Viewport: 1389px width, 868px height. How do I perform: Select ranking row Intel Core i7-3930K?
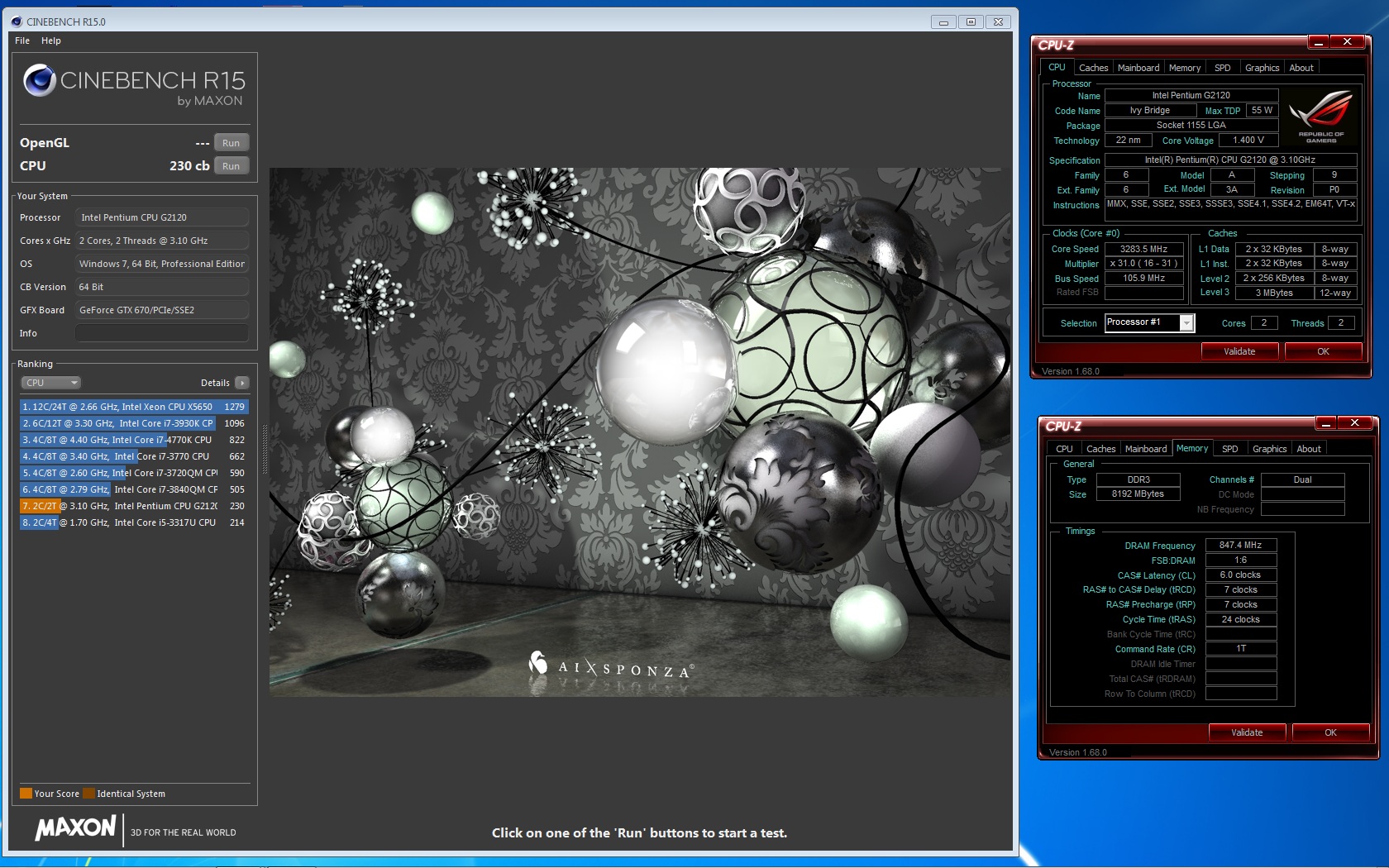tap(134, 423)
